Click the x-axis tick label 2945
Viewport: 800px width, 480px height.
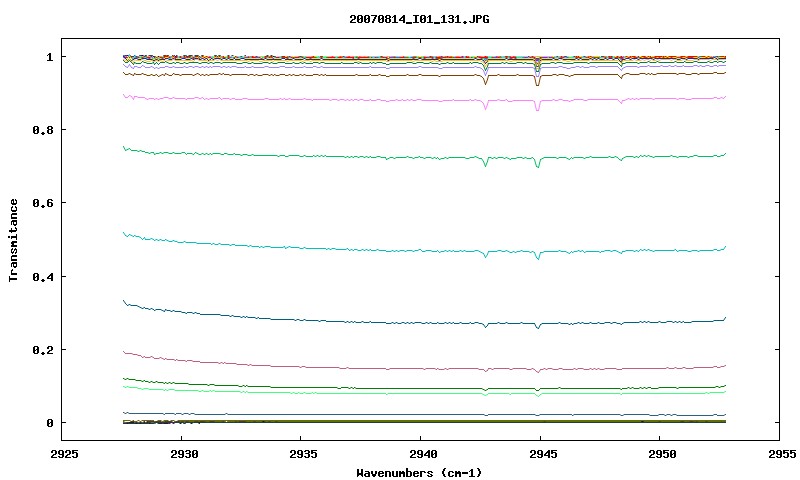coord(542,454)
